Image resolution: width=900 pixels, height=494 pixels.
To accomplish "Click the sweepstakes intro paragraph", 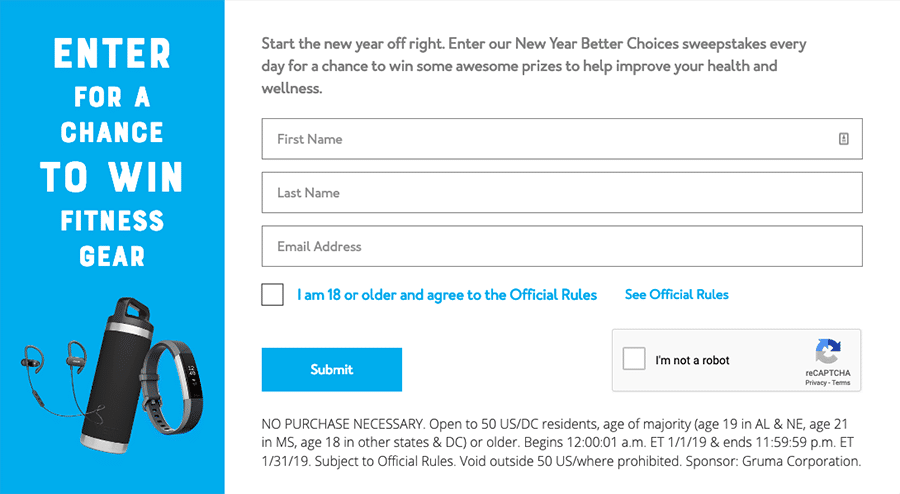I will point(533,66).
